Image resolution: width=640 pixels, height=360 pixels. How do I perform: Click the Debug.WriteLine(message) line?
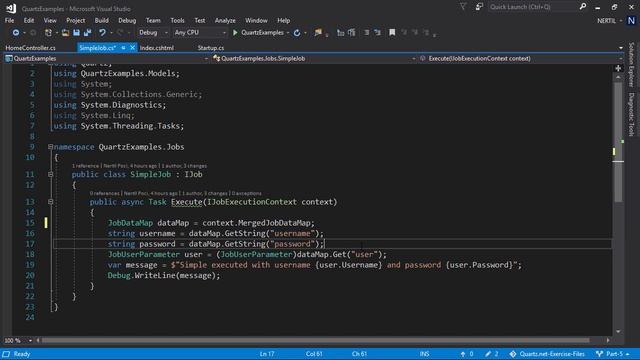click(x=164, y=276)
